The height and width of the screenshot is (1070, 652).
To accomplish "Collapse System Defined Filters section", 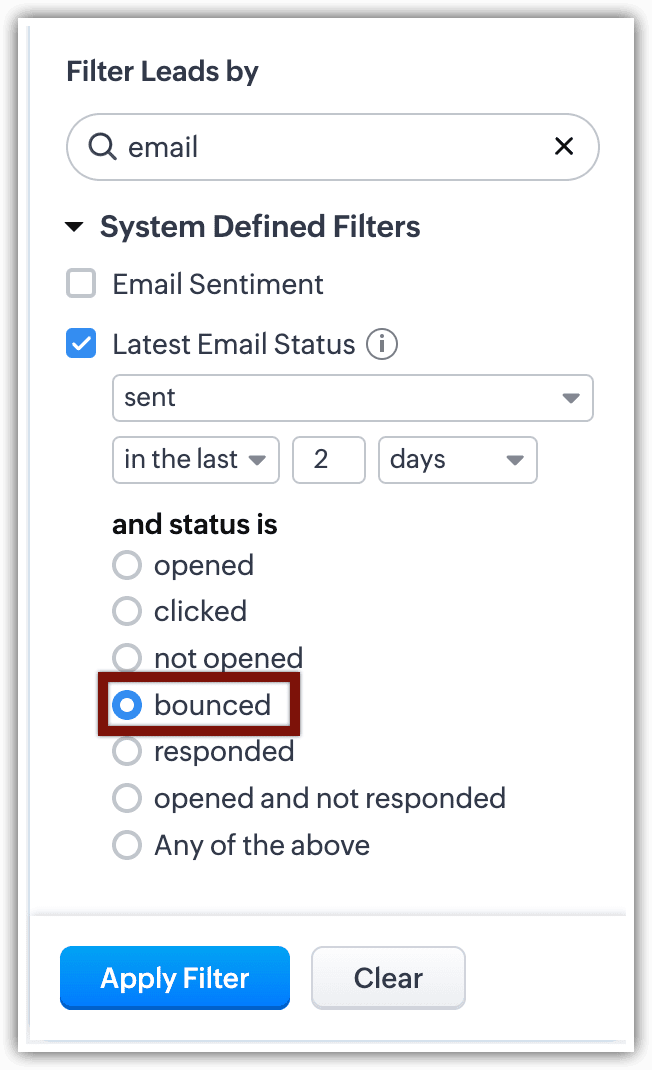I will (74, 227).
